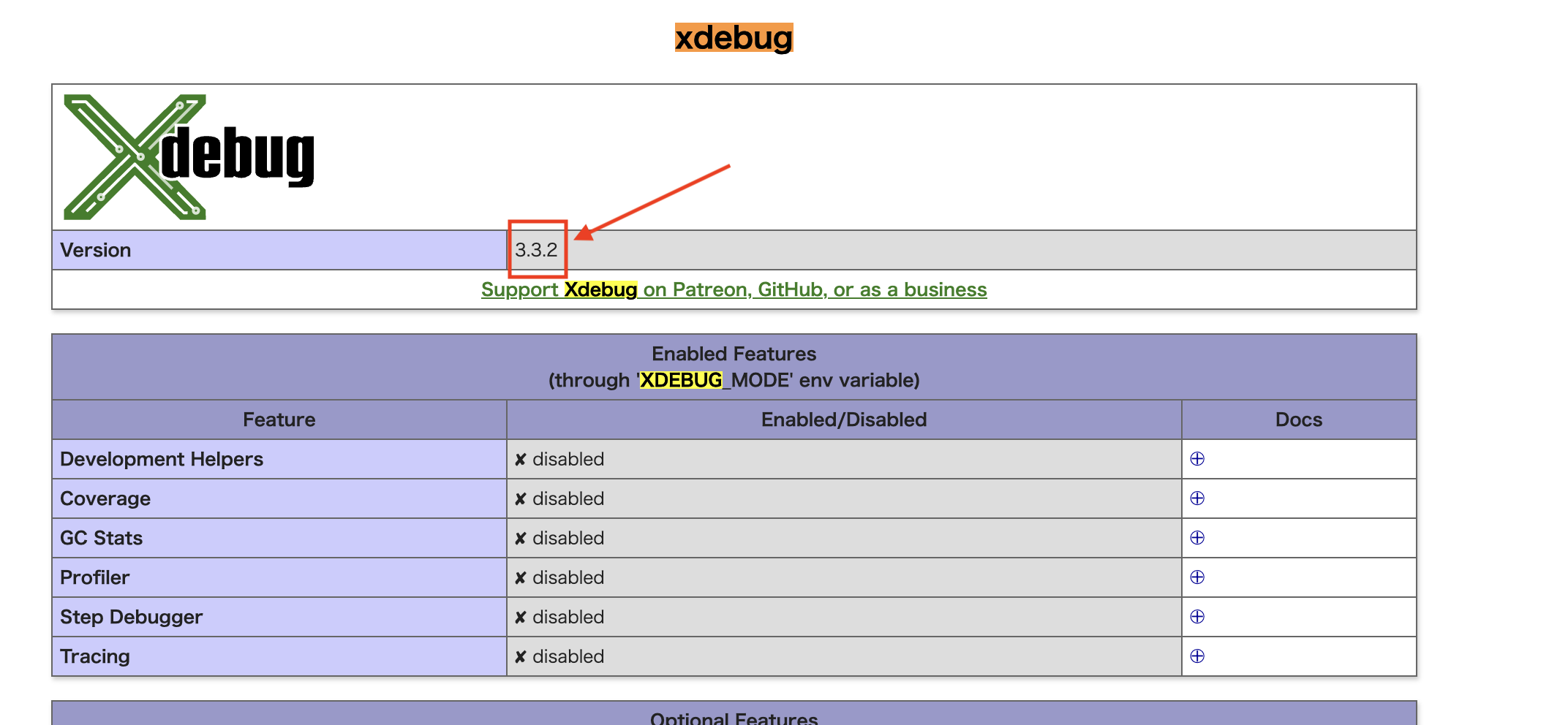Open docs icon for GC Stats
Viewport: 1568px width, 725px height.
[1197, 538]
